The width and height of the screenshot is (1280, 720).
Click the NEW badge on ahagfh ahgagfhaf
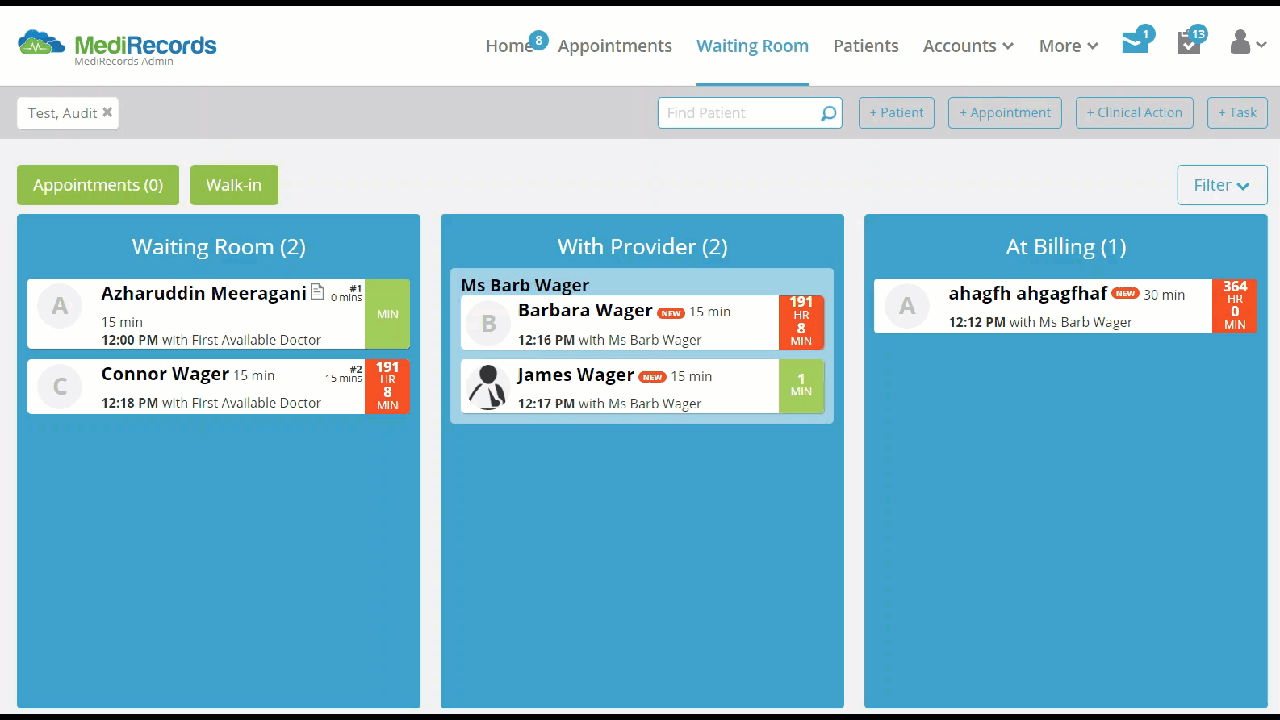1125,294
